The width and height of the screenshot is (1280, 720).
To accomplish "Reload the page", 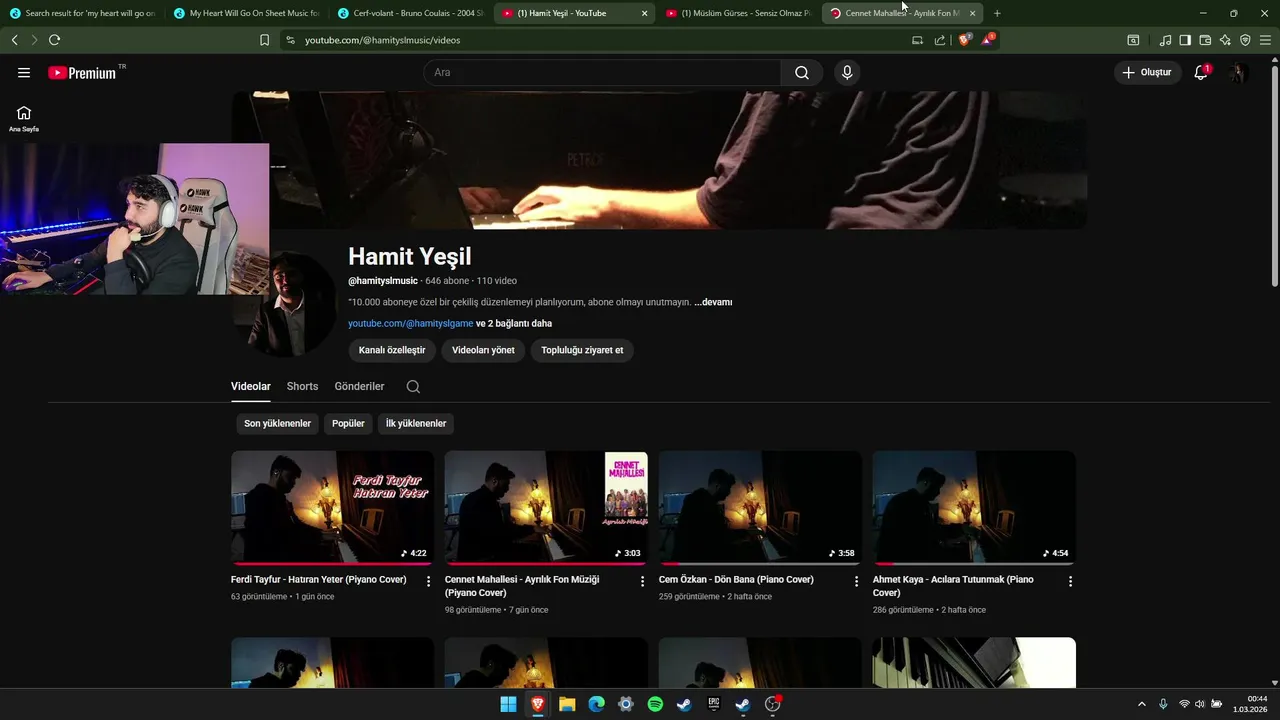I will pyautogui.click(x=54, y=40).
